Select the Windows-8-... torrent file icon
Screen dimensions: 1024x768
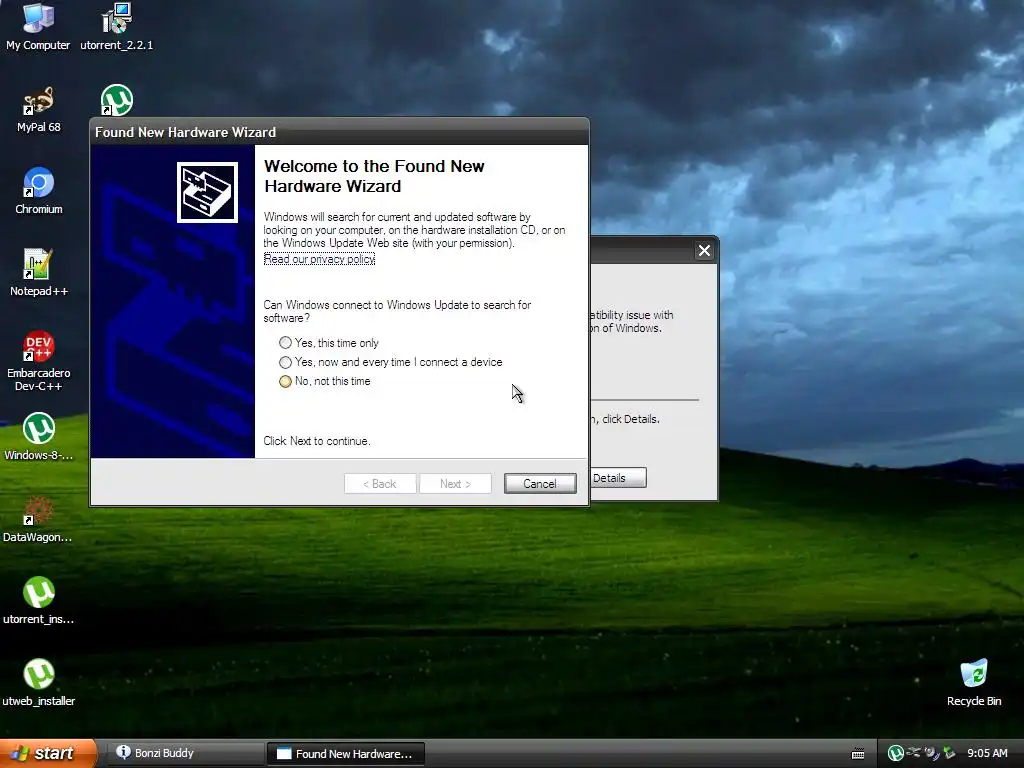click(x=39, y=436)
